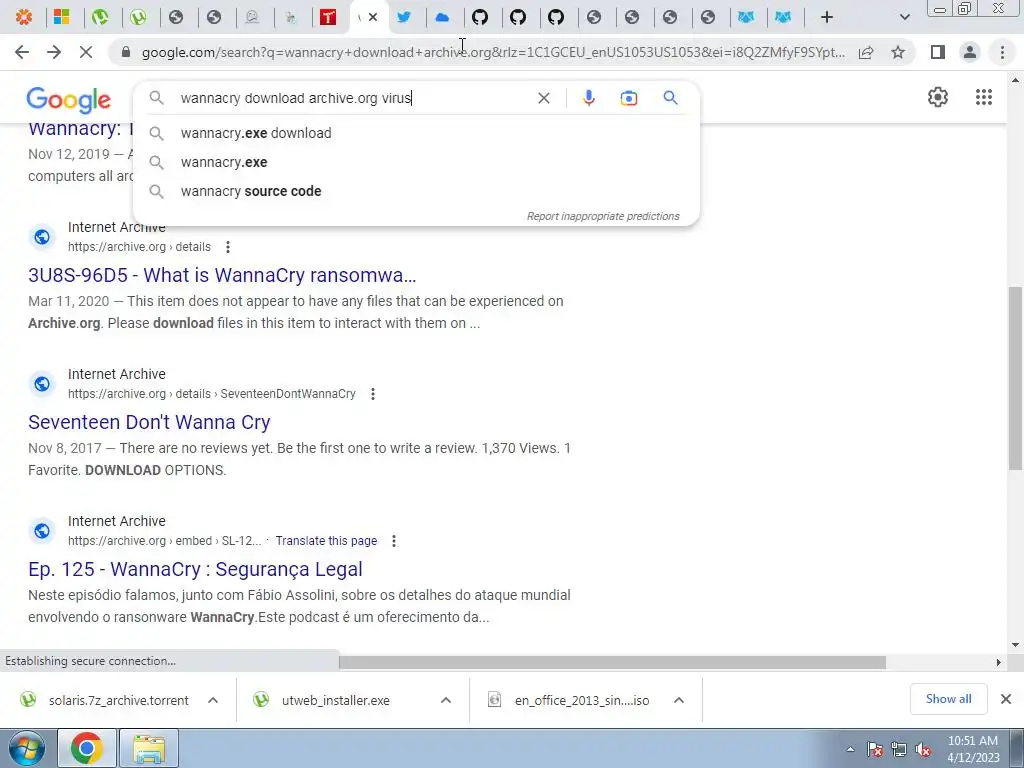Open the Chrome three-dot menu
This screenshot has height=768, width=1024.
[x=1002, y=52]
